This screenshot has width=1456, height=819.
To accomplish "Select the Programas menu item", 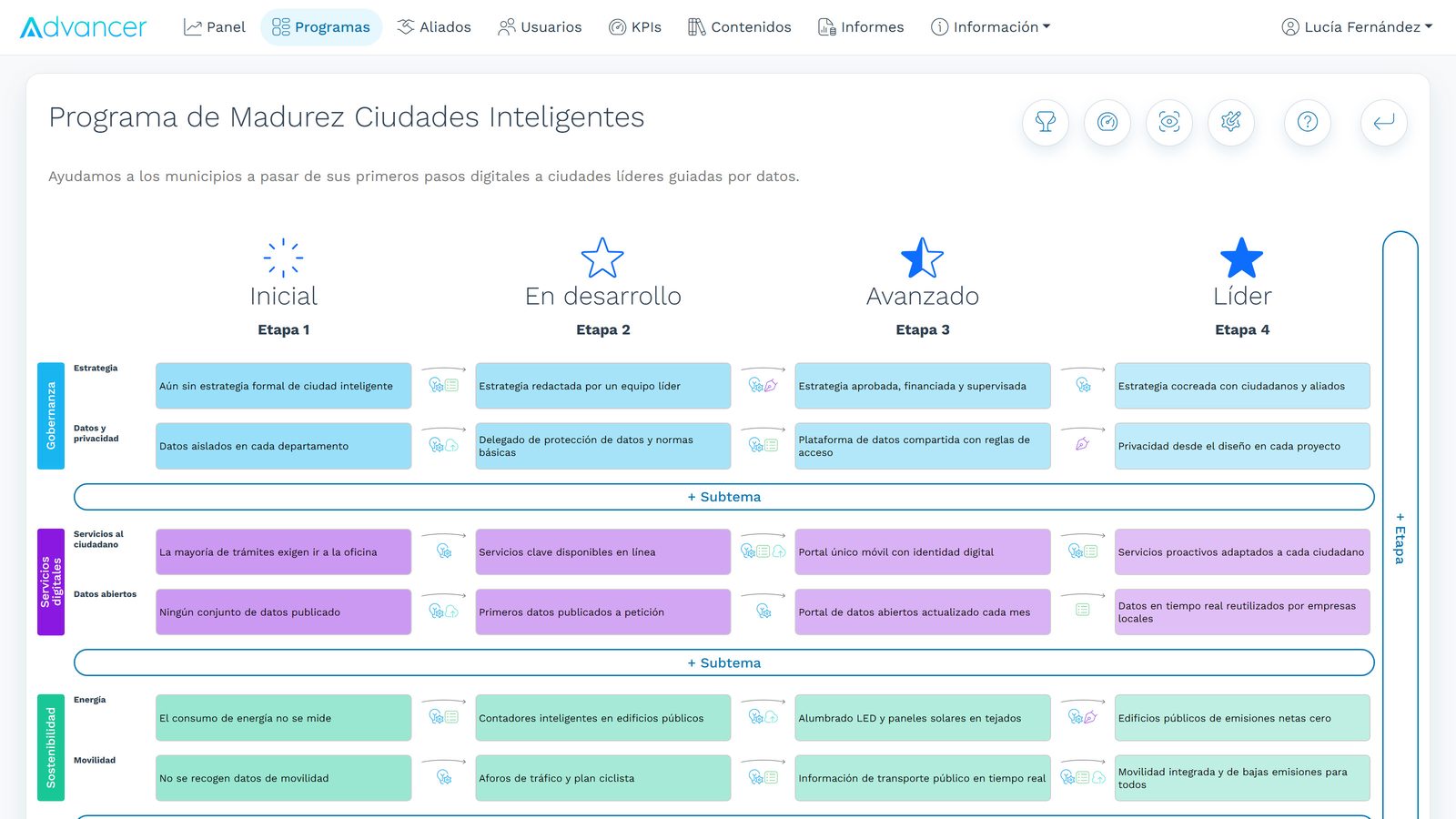I will (x=321, y=27).
